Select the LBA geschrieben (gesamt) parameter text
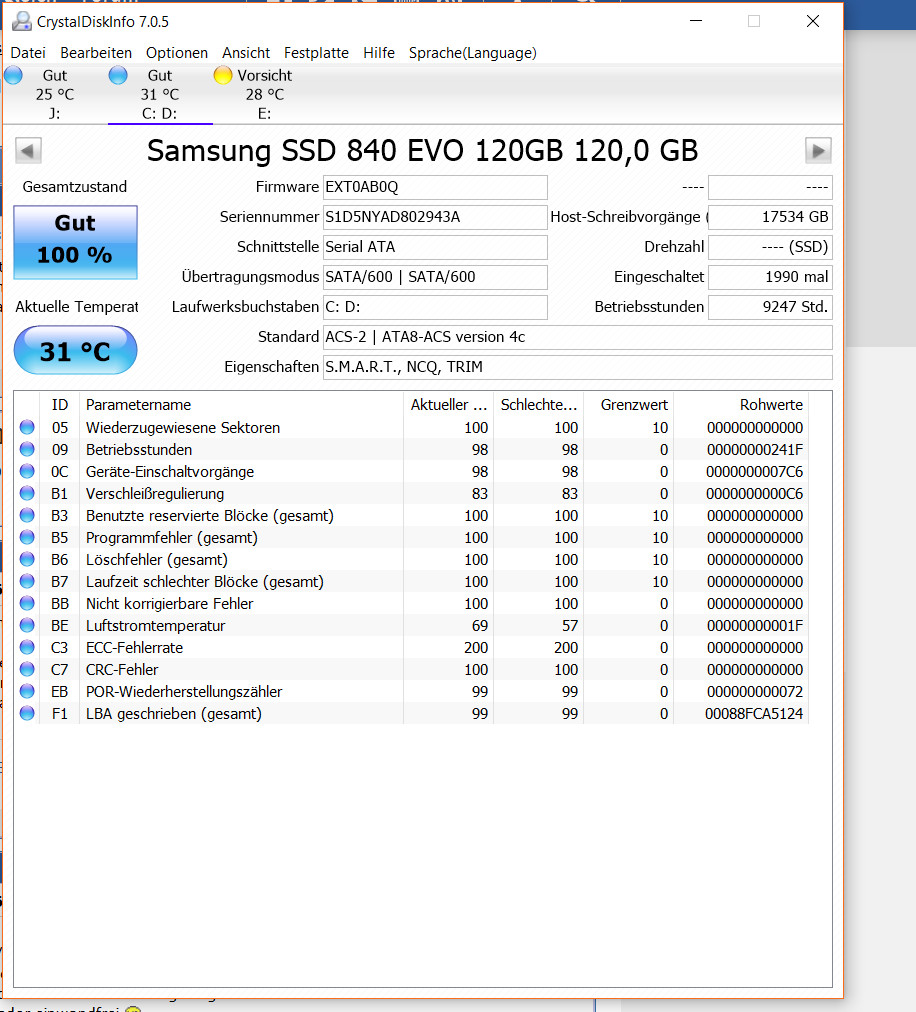The width and height of the screenshot is (916, 1012). (x=174, y=714)
